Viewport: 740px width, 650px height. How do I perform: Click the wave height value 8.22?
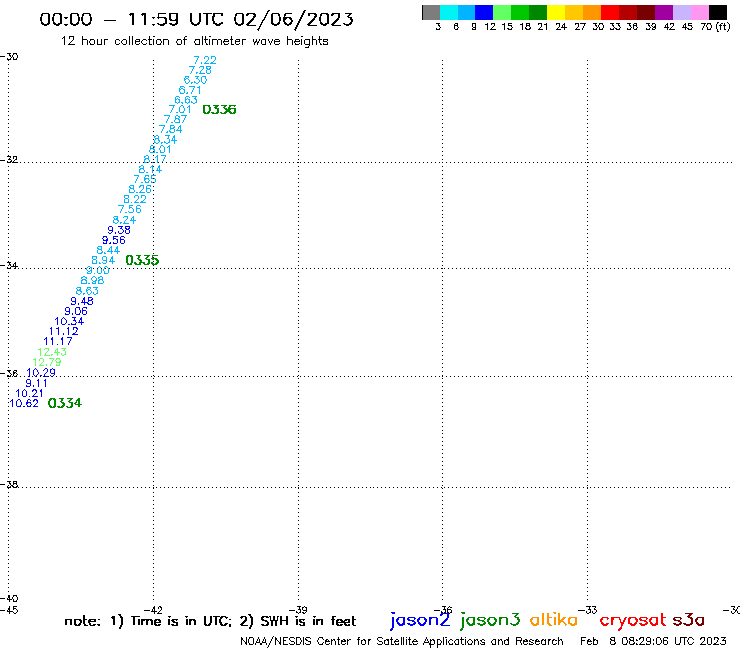coord(135,199)
